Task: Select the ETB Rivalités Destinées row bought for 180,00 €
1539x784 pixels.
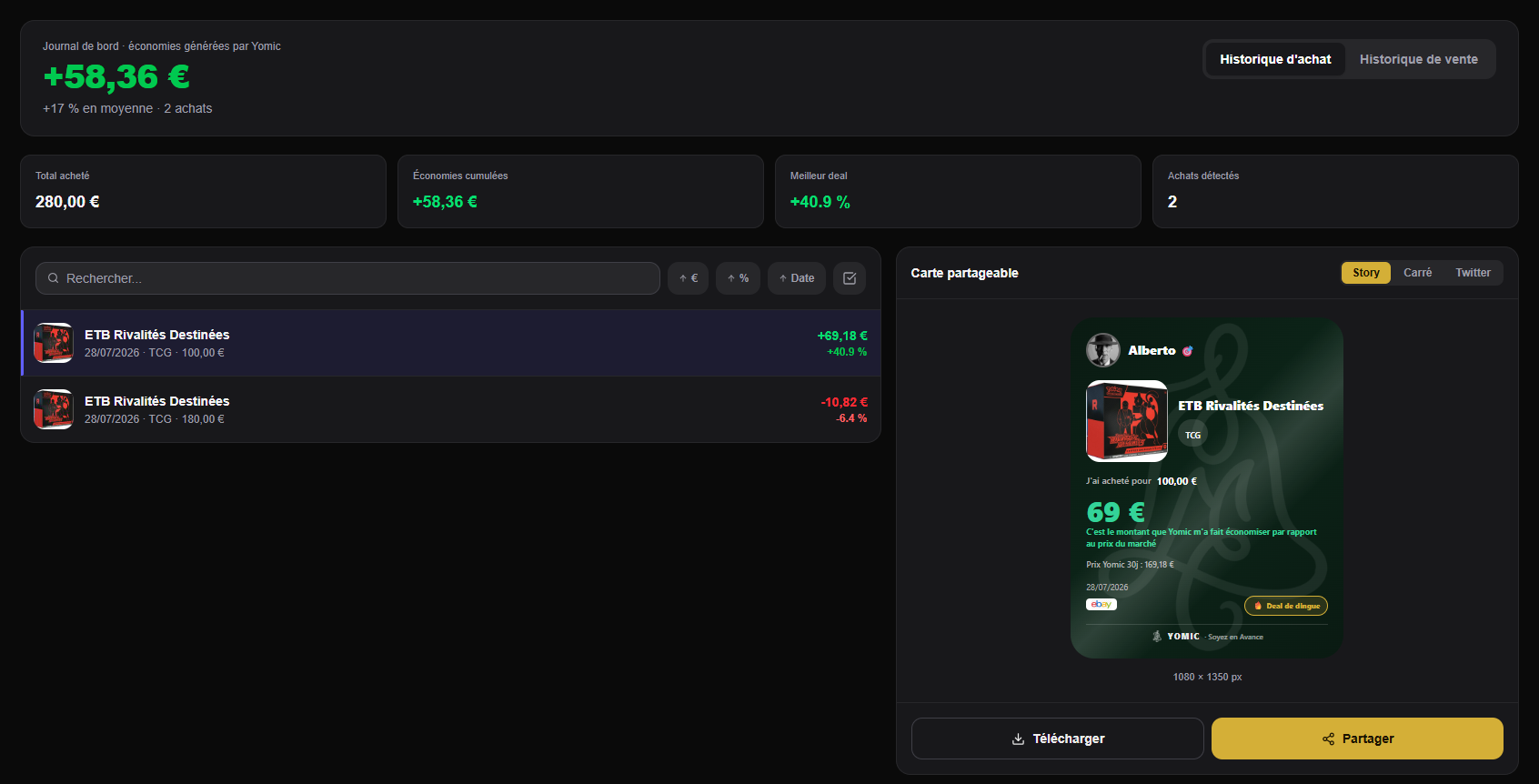Action: (450, 409)
